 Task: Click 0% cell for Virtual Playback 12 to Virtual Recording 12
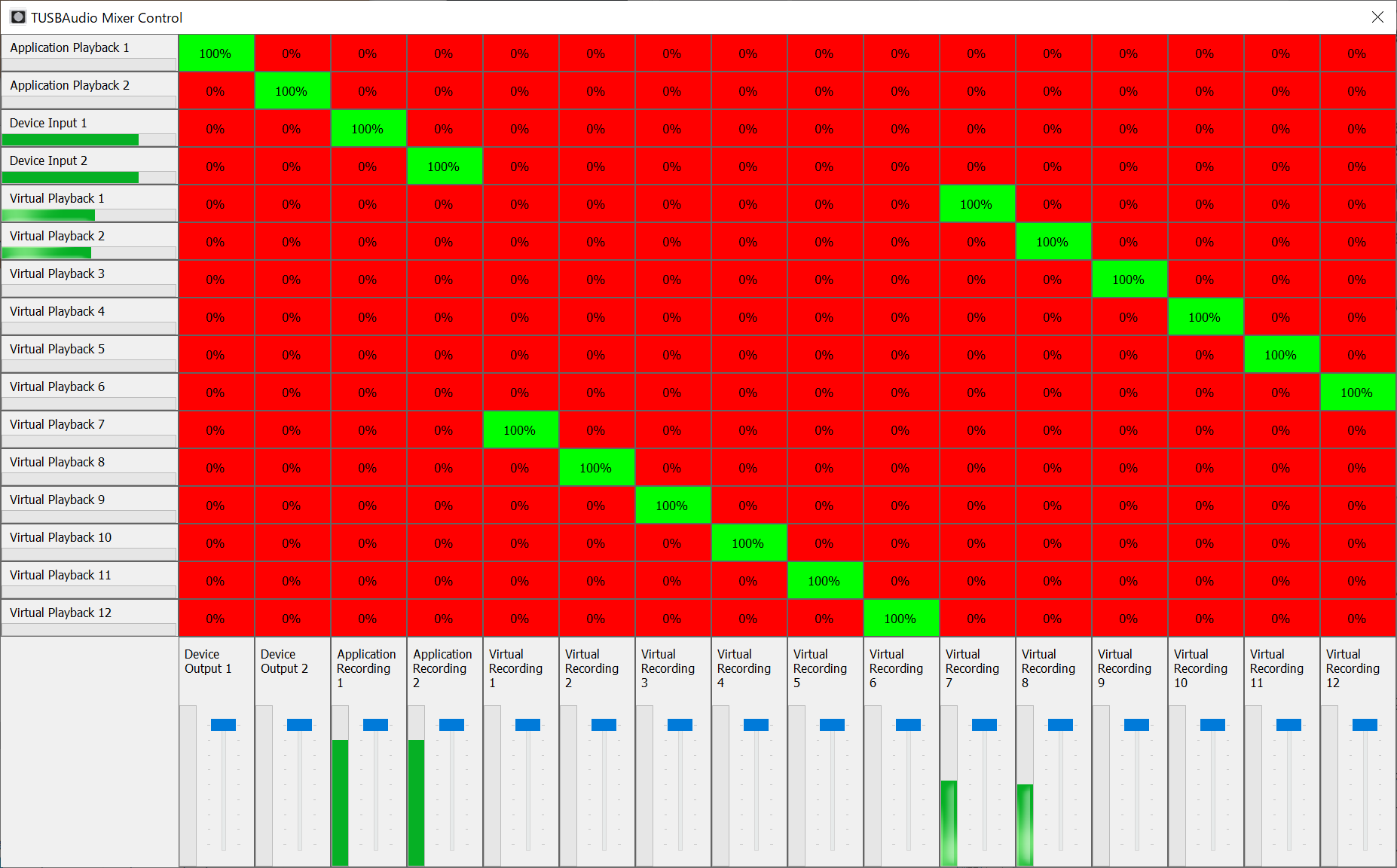1358,618
